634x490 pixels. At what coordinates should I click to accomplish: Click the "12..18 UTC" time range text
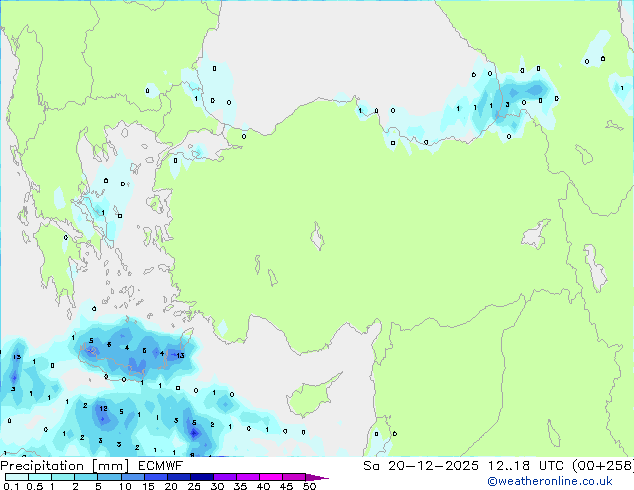click(526, 466)
